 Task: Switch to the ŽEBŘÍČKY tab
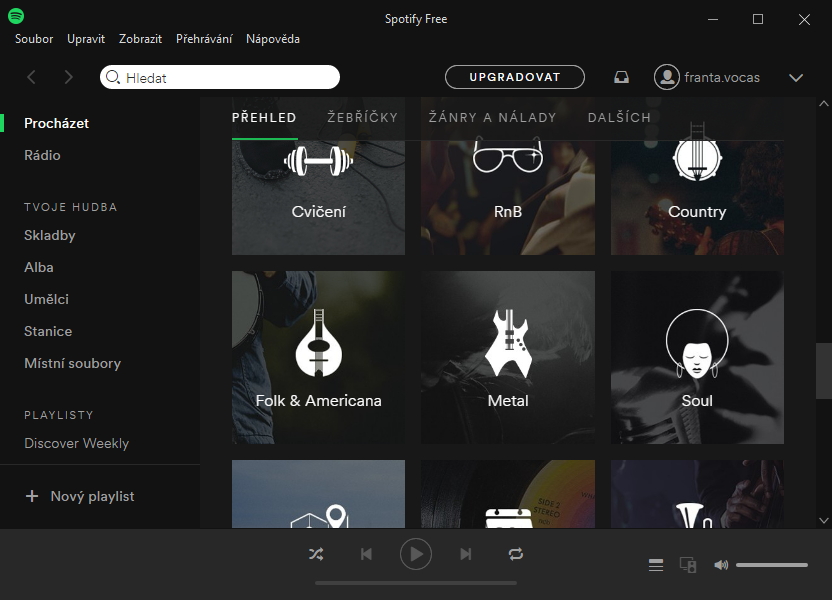coord(362,117)
